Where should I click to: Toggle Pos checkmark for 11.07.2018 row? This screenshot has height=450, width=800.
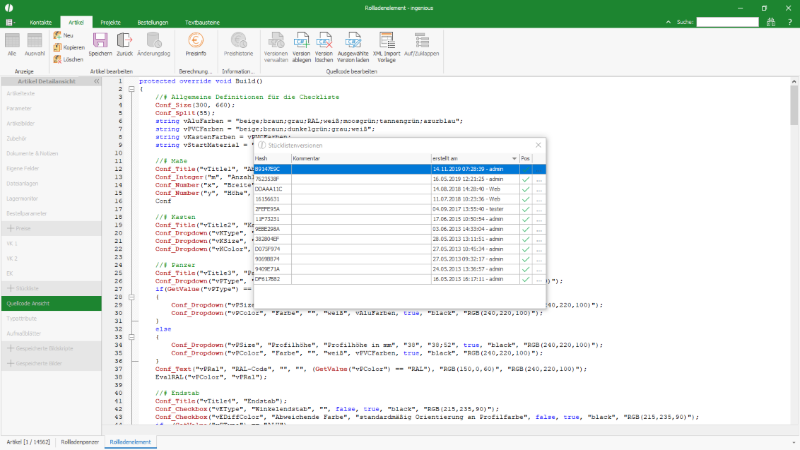(x=526, y=199)
